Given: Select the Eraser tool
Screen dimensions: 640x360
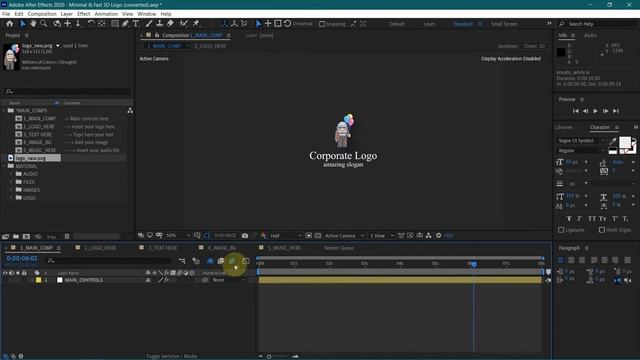Looking at the screenshot, I should coord(170,24).
